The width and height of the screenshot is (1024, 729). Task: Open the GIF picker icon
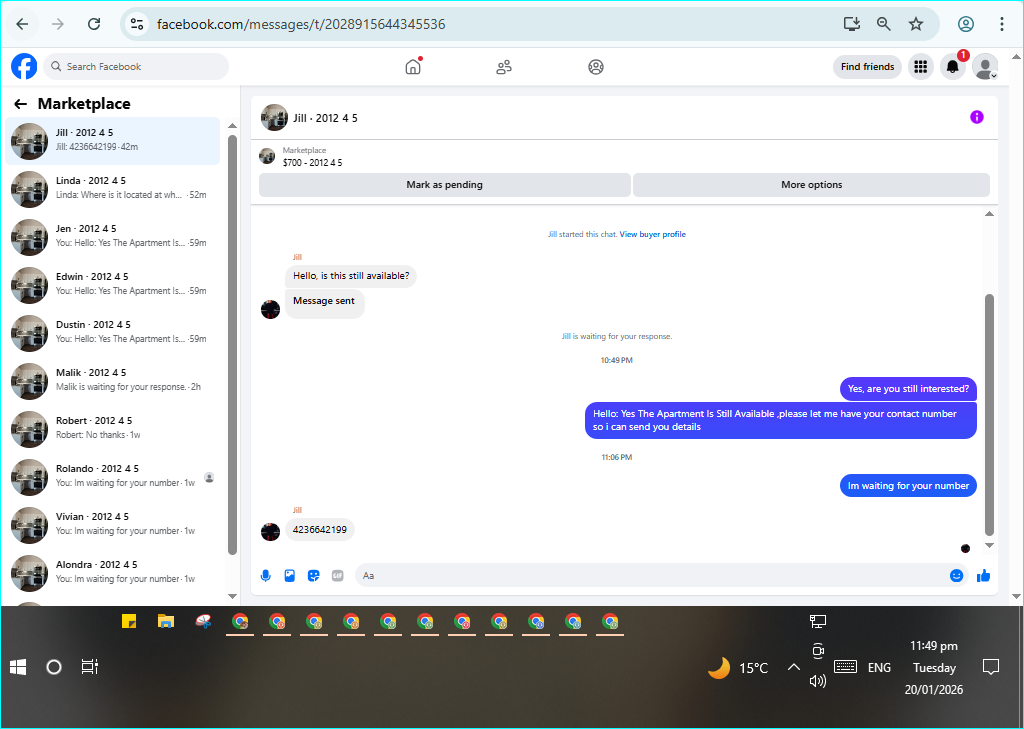(338, 575)
